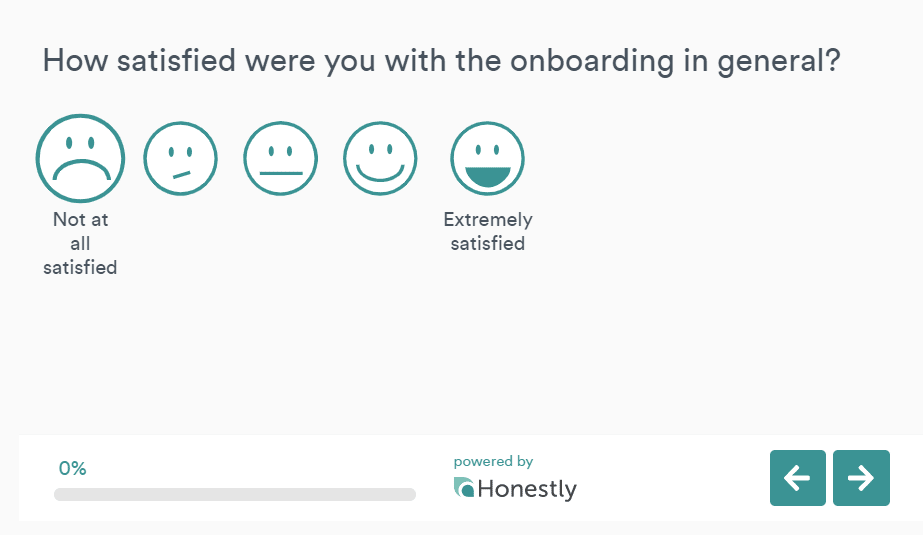The width and height of the screenshot is (923, 535).
Task: Select the frowning sad face rating
Action: 80,158
